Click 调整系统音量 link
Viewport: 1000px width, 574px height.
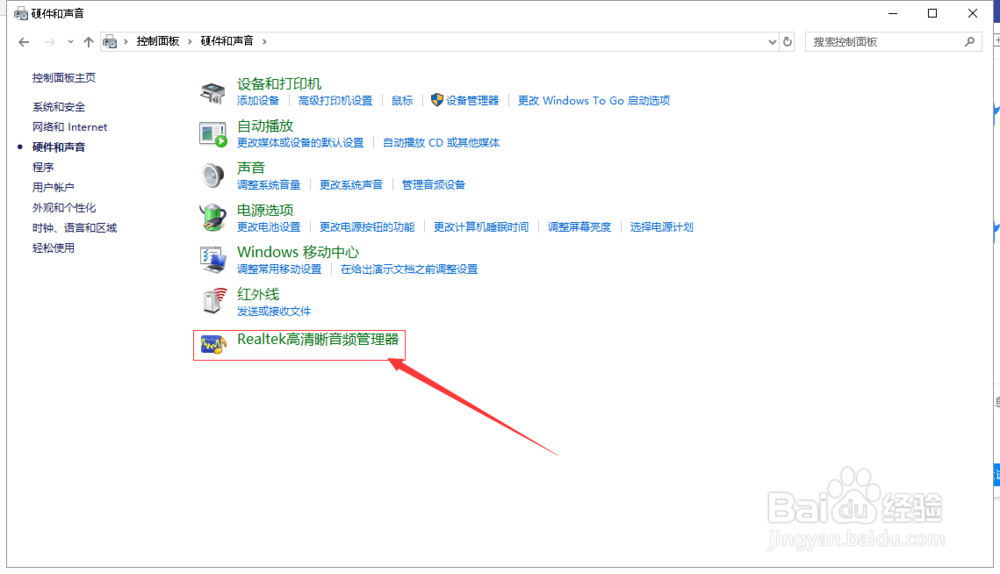(268, 185)
